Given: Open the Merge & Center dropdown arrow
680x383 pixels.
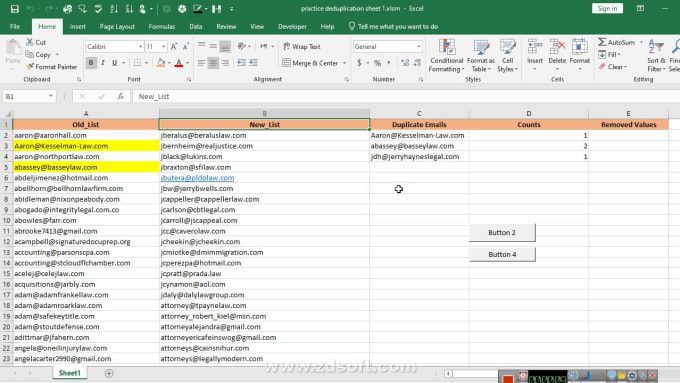Looking at the screenshot, I should pyautogui.click(x=344, y=63).
